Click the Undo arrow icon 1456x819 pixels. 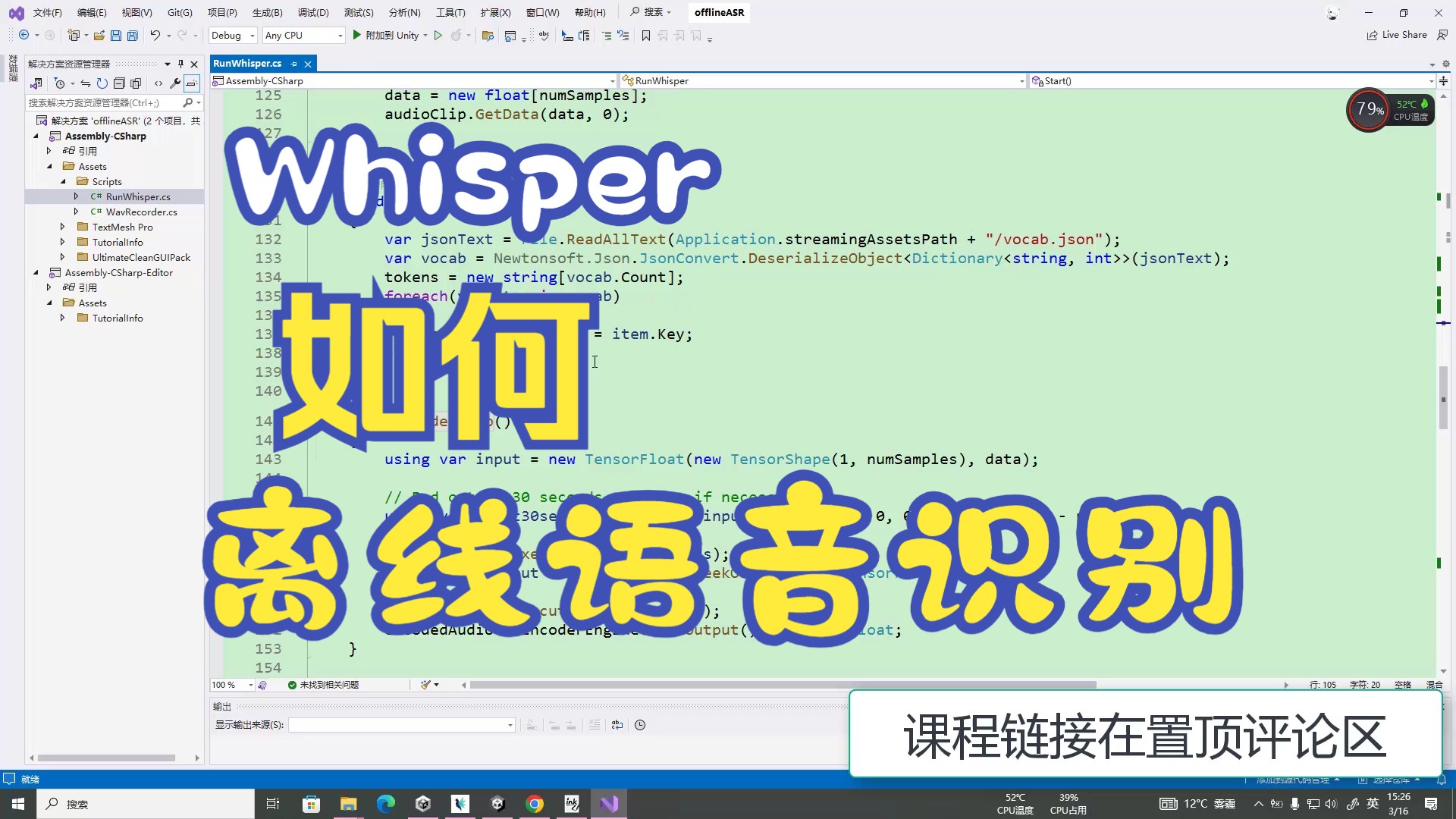155,36
